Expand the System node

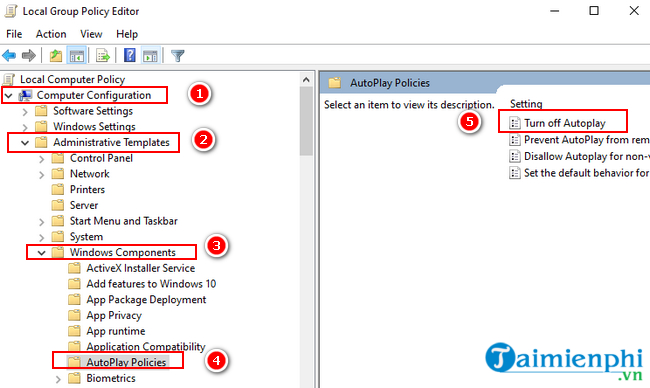pos(41,238)
